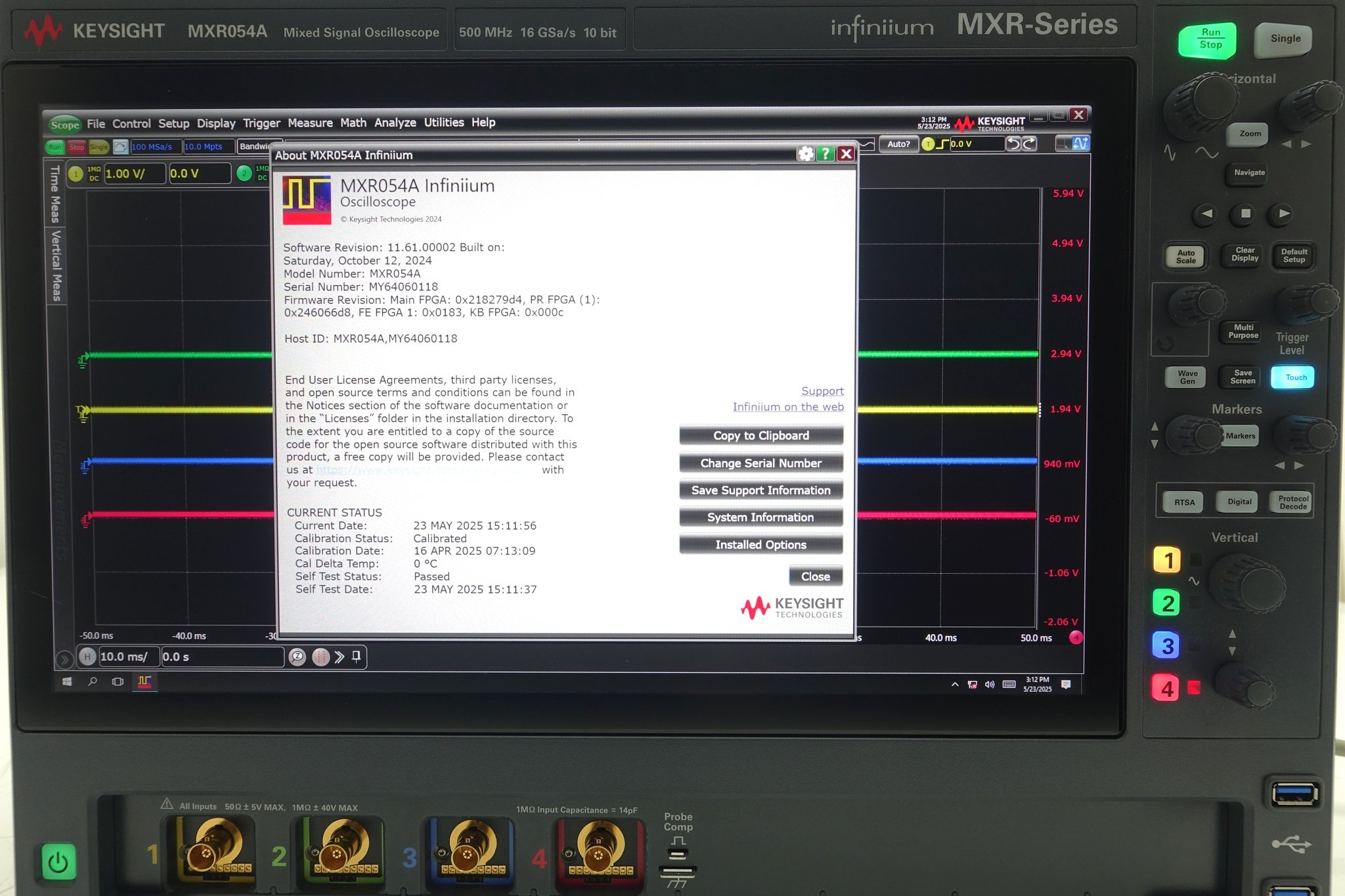Expand the left Measurements panel chevron
1345x896 pixels.
tap(64, 659)
